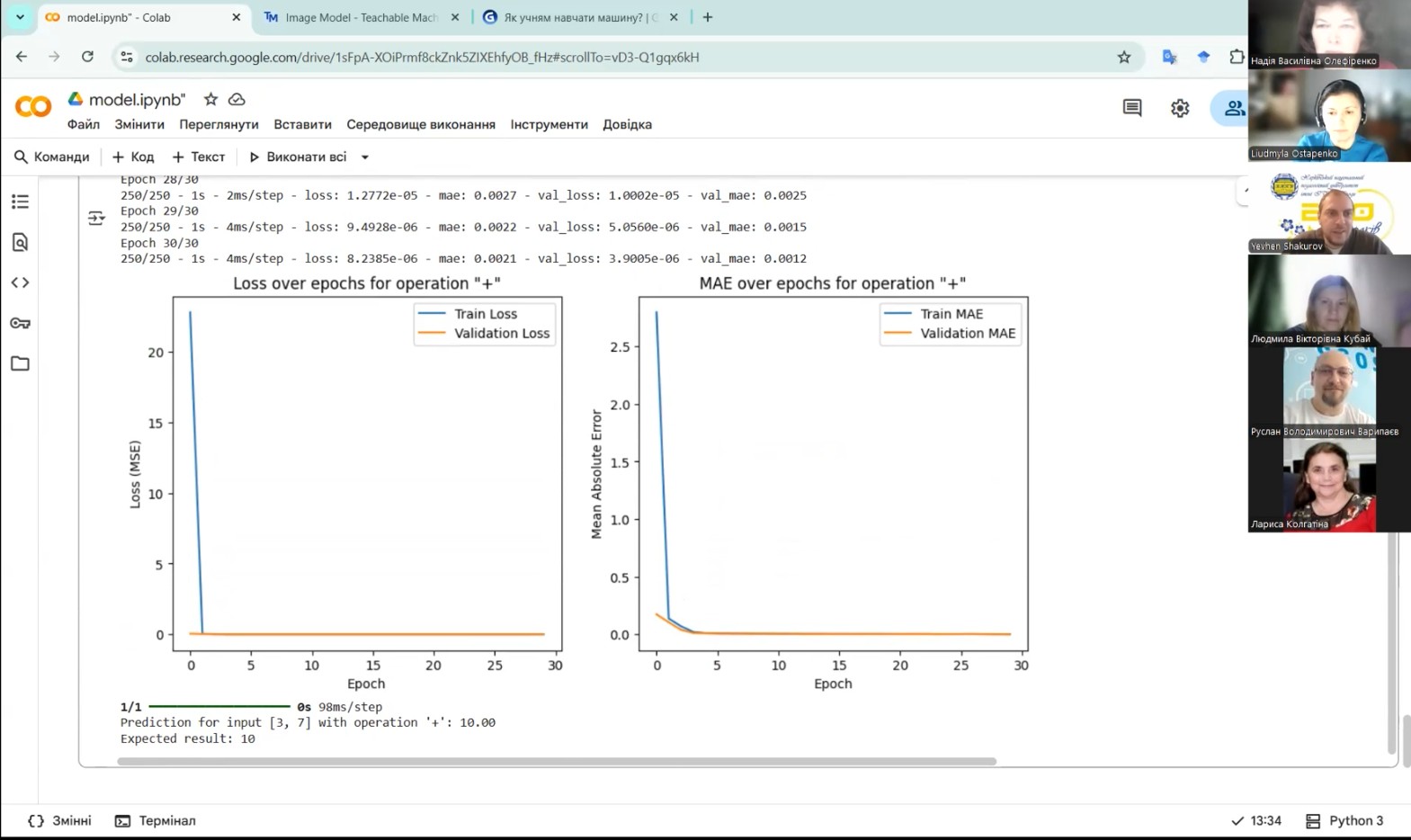Open a new browser tab
Screen dimensions: 1411x840
click(708, 17)
